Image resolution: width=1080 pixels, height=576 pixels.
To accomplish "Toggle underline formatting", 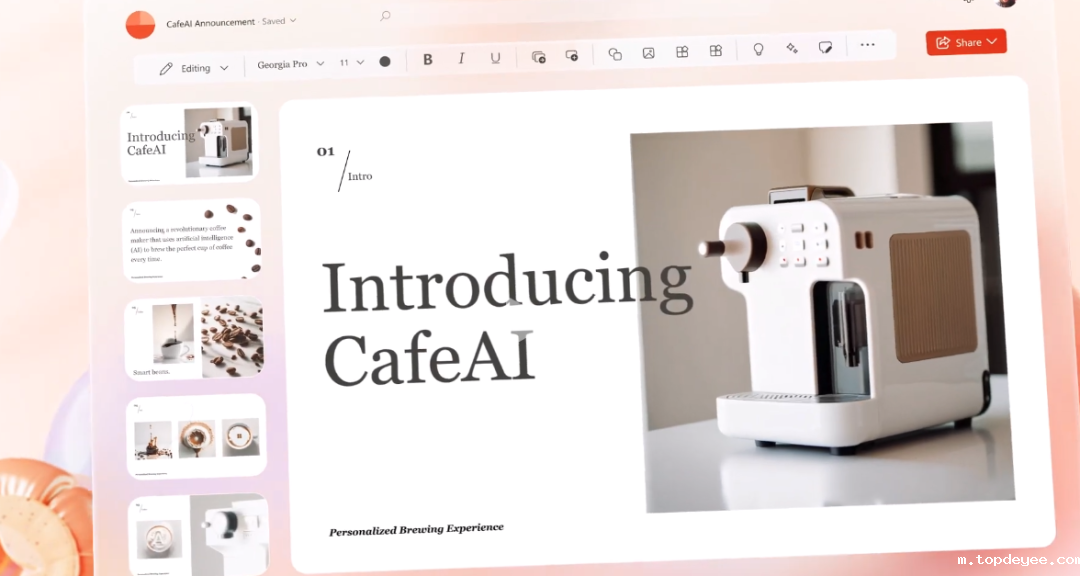I will (495, 58).
